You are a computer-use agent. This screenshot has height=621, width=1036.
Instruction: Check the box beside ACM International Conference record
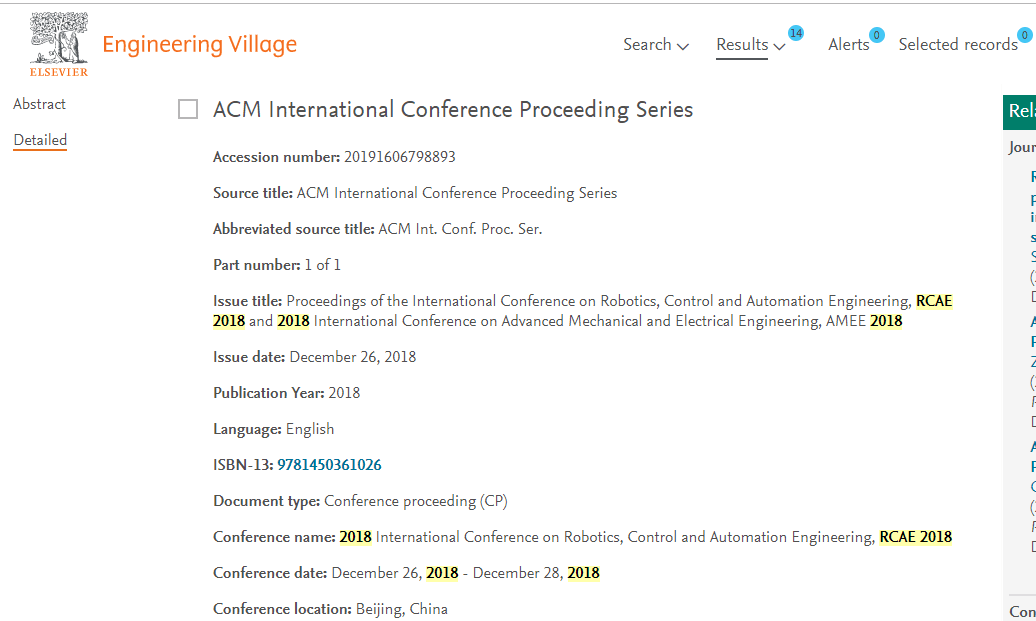188,109
